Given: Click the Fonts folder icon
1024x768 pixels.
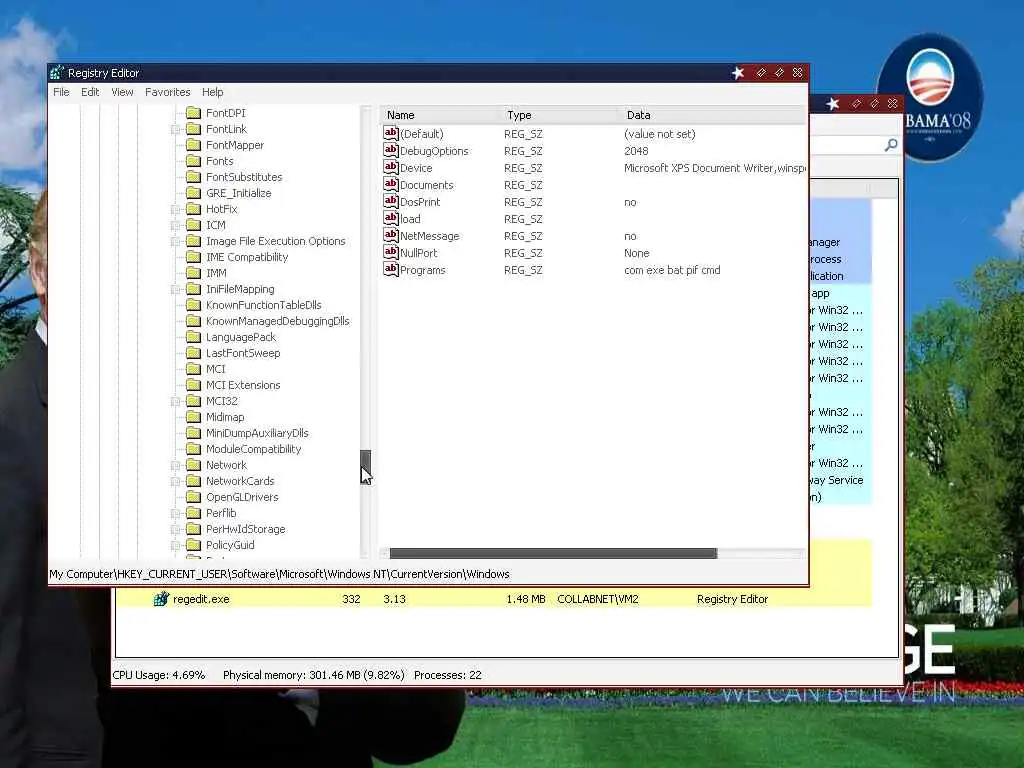Looking at the screenshot, I should coord(193,161).
